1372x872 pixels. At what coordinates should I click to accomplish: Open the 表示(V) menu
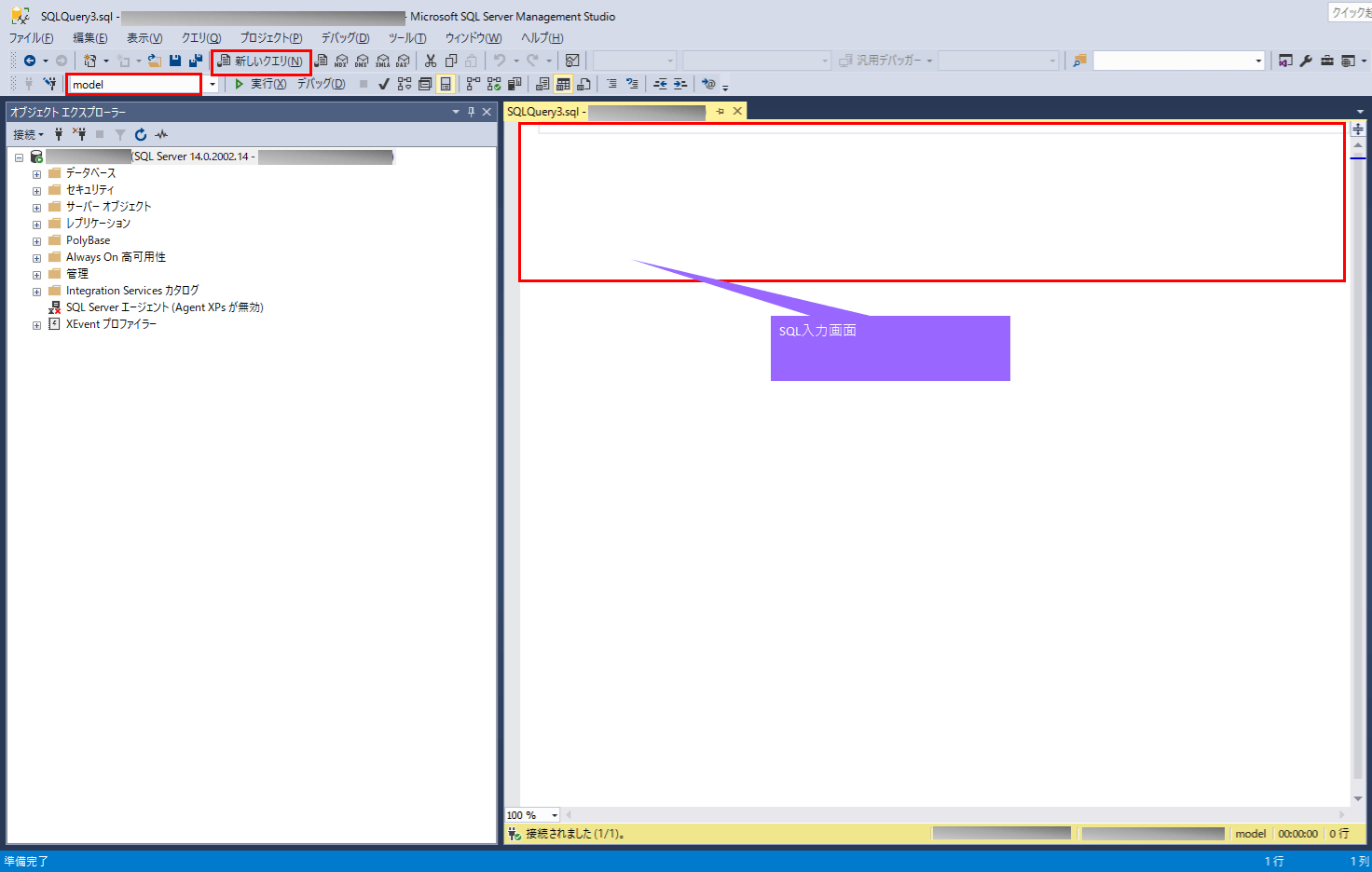pos(144,38)
